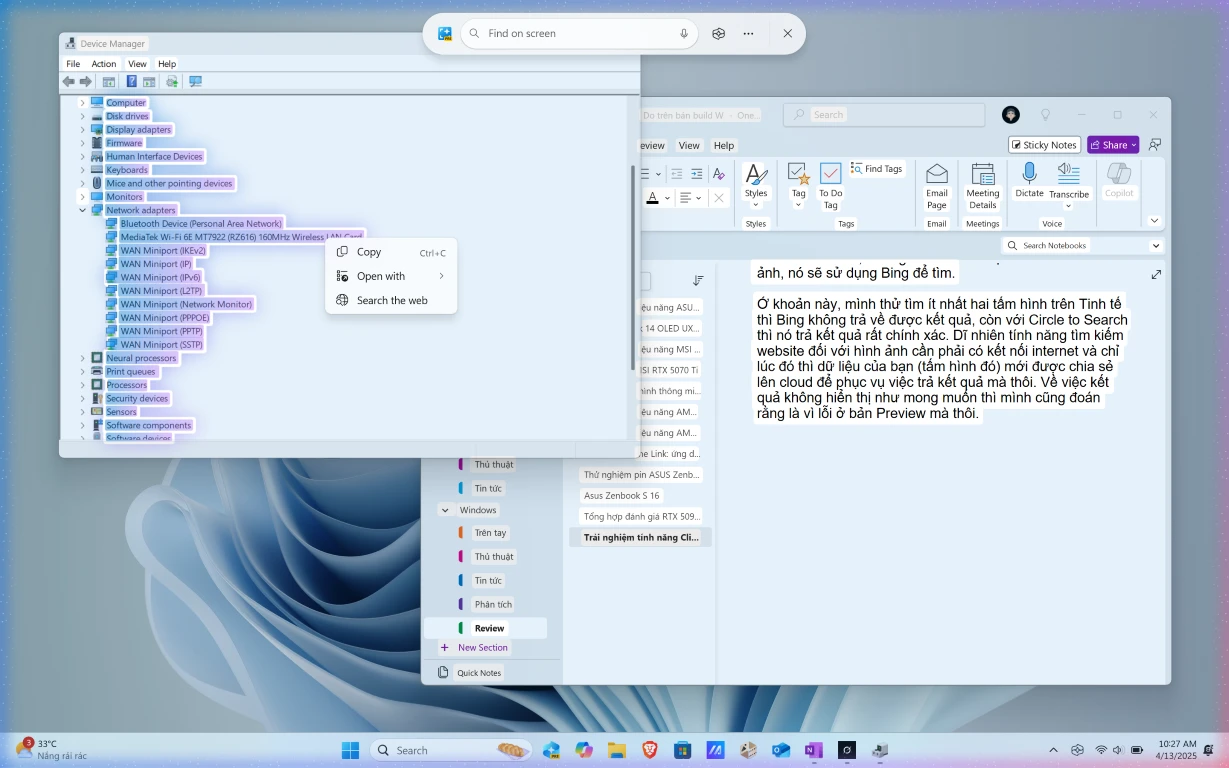This screenshot has height=768, width=1229.
Task: Start Dictate with the microphone icon
Action: [1029, 174]
